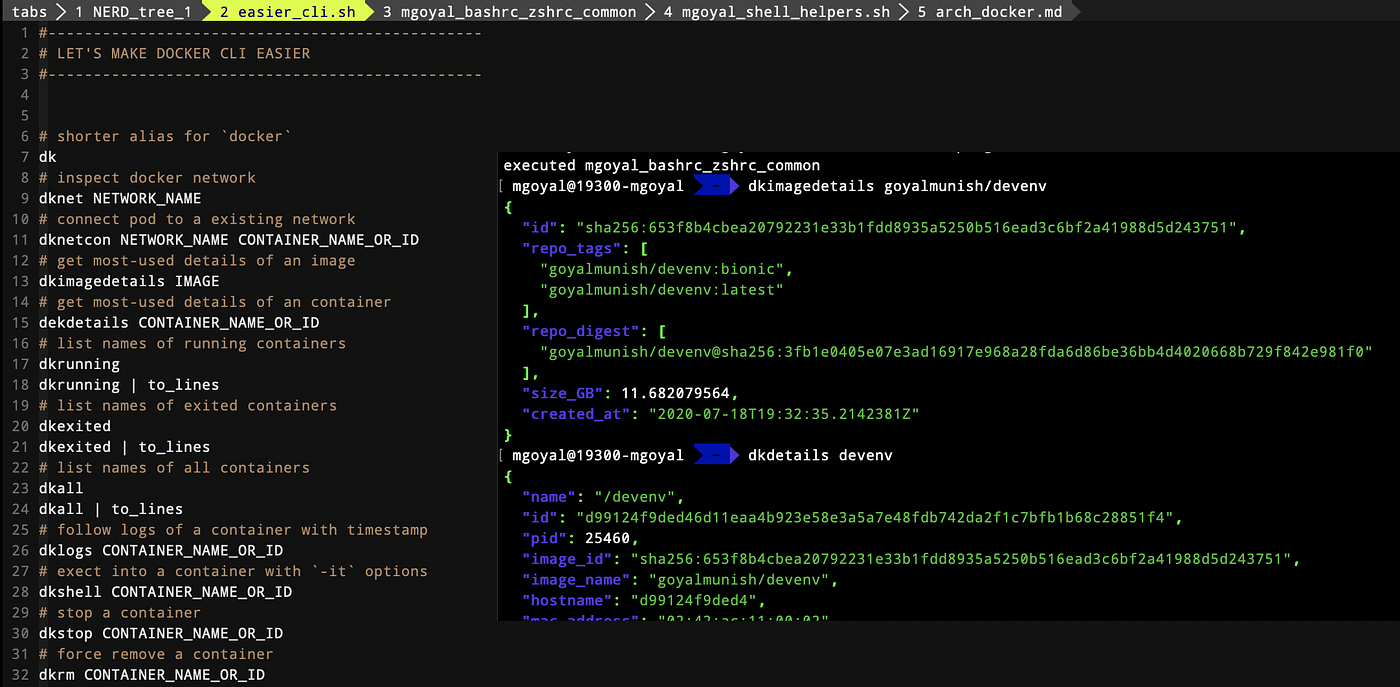
Task: Click comment 'exect into a container with `-it` options'
Action: point(233,571)
